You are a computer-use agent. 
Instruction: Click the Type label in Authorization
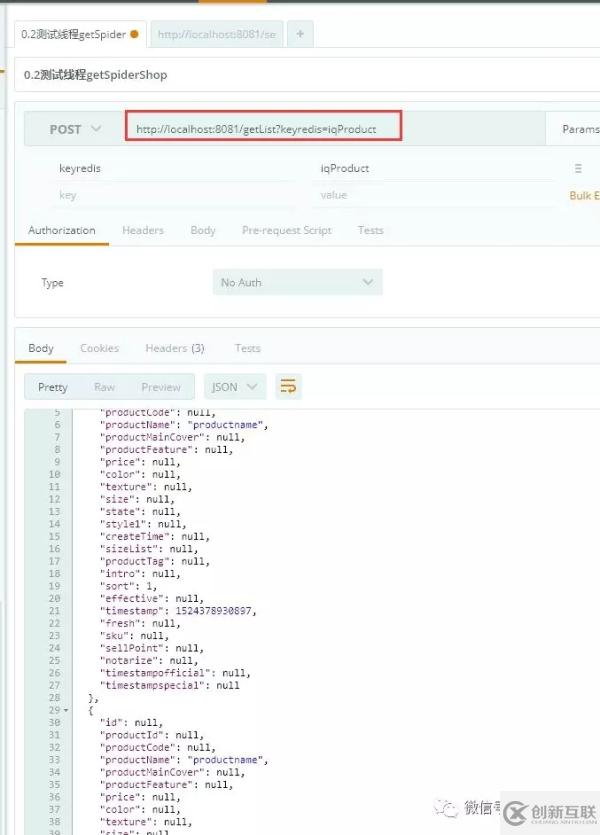(52, 283)
